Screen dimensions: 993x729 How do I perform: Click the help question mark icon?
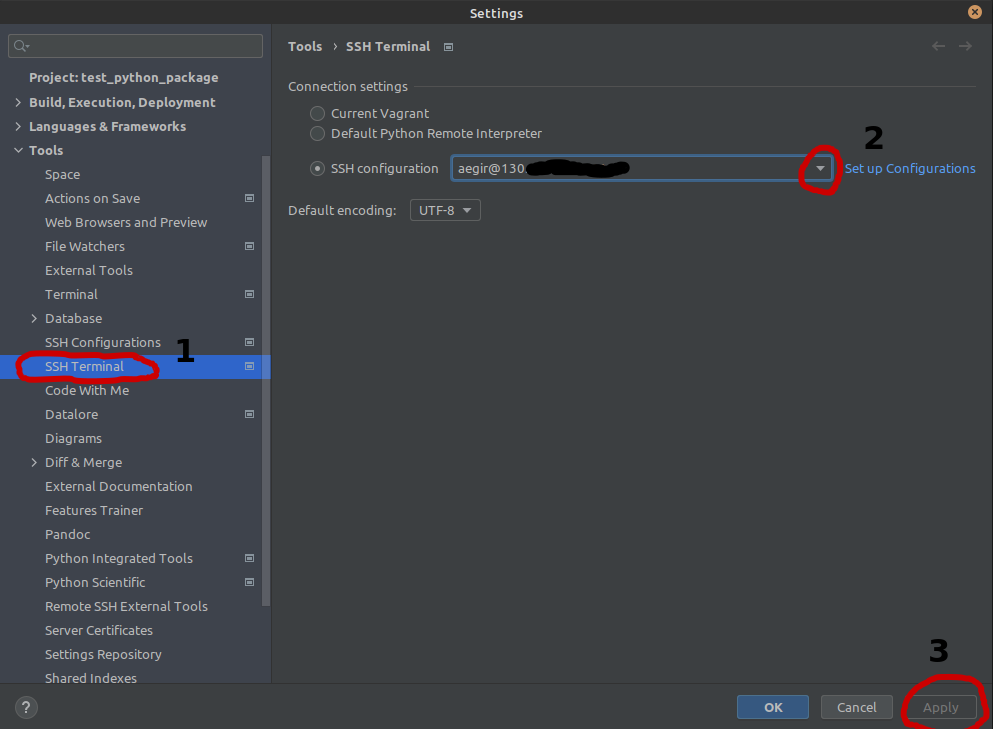tap(27, 707)
